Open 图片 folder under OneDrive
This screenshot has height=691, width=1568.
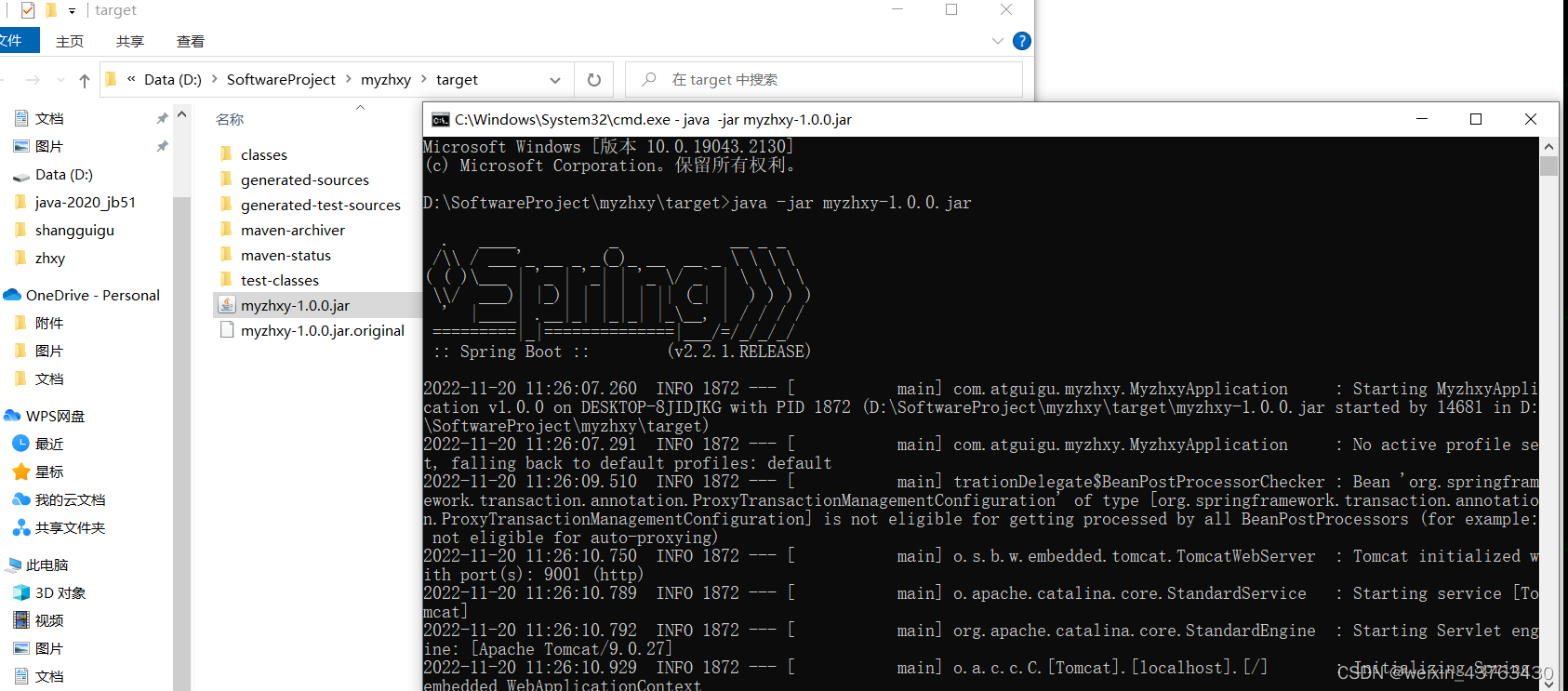click(x=49, y=351)
